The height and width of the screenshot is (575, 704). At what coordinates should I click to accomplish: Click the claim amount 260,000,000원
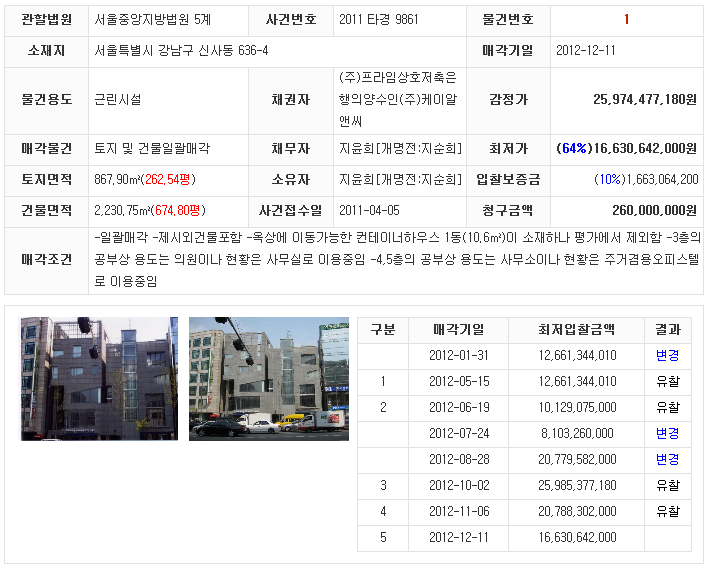pyautogui.click(x=655, y=210)
